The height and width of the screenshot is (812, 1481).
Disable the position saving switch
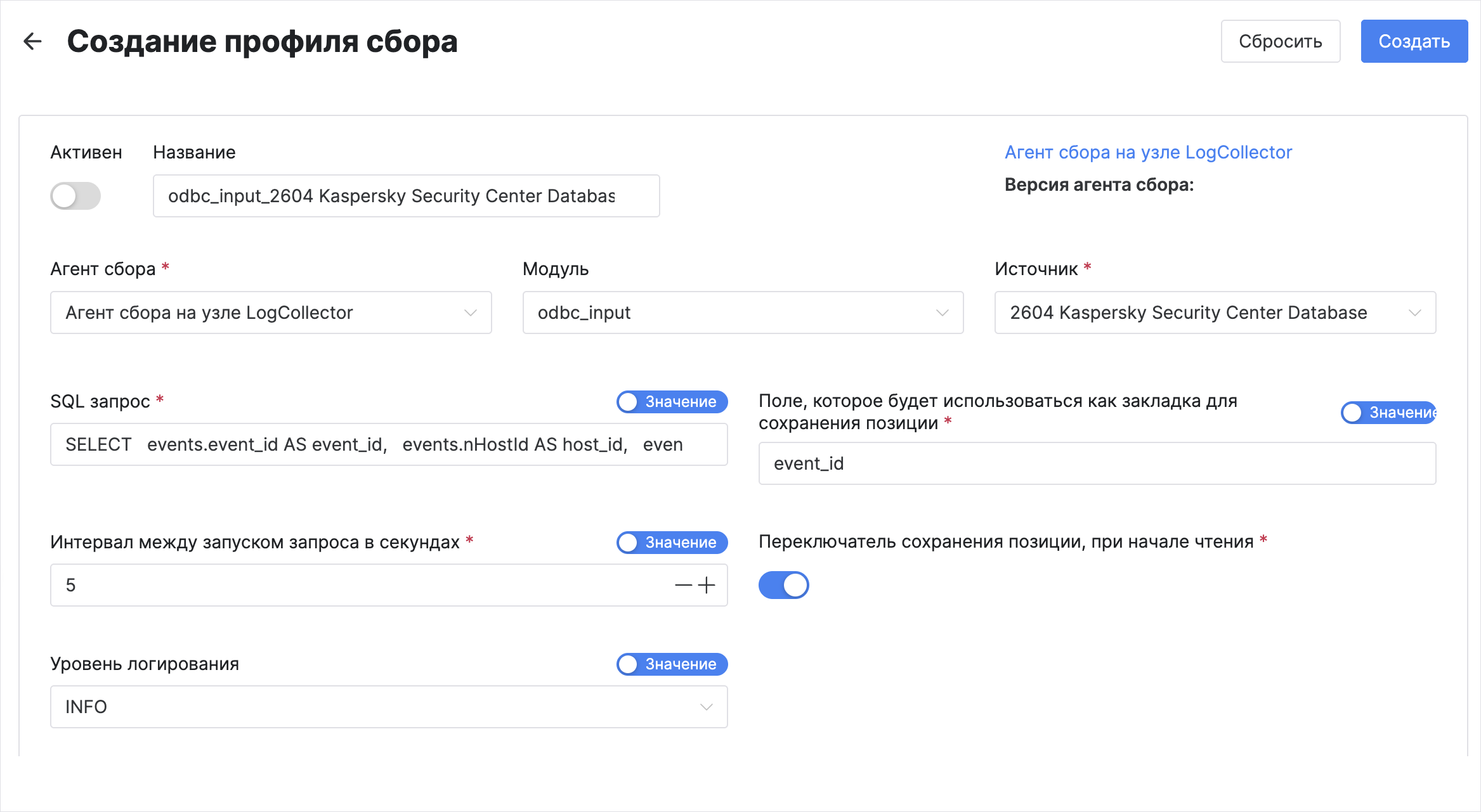point(783,585)
